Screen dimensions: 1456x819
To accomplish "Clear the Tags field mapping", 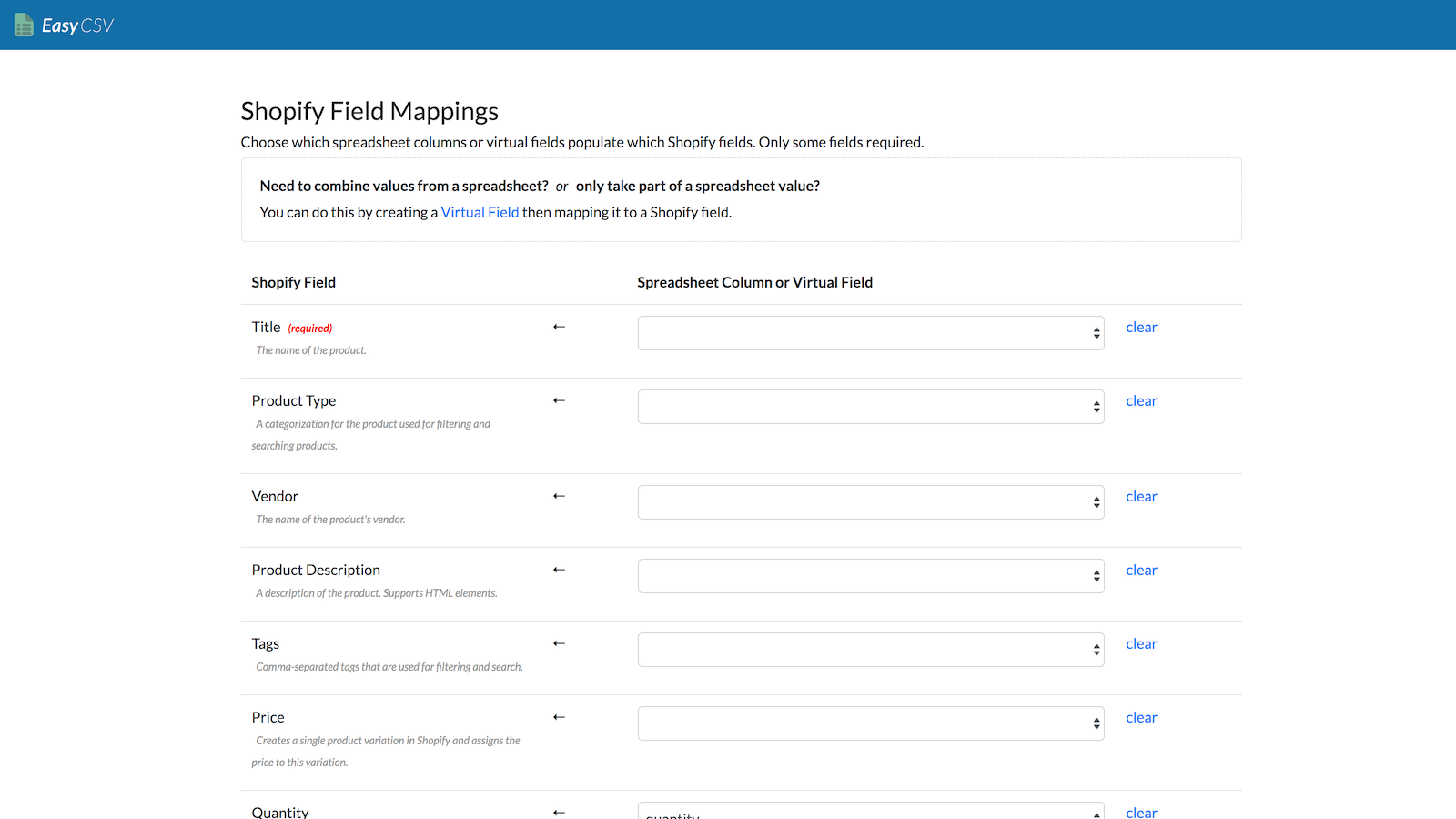I will pos(1141,644).
